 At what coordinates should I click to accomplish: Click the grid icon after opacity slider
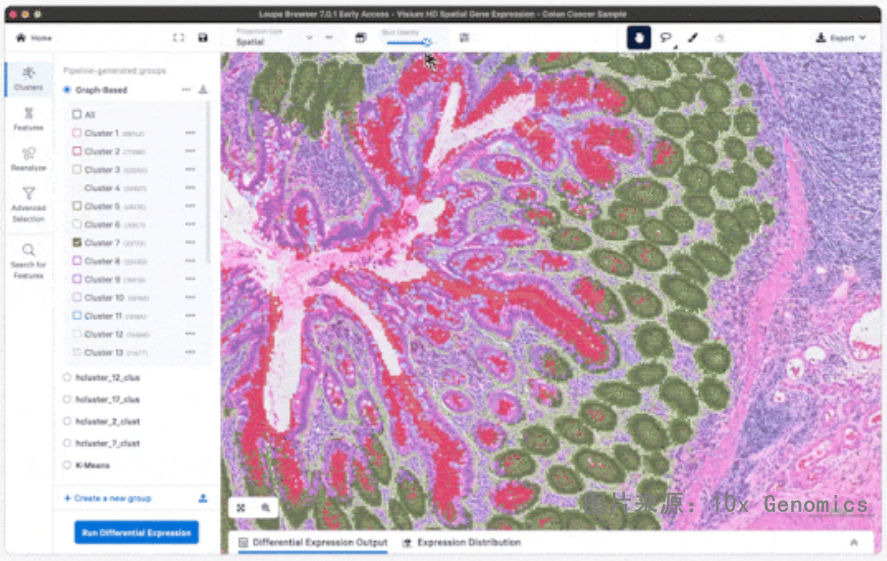(464, 37)
